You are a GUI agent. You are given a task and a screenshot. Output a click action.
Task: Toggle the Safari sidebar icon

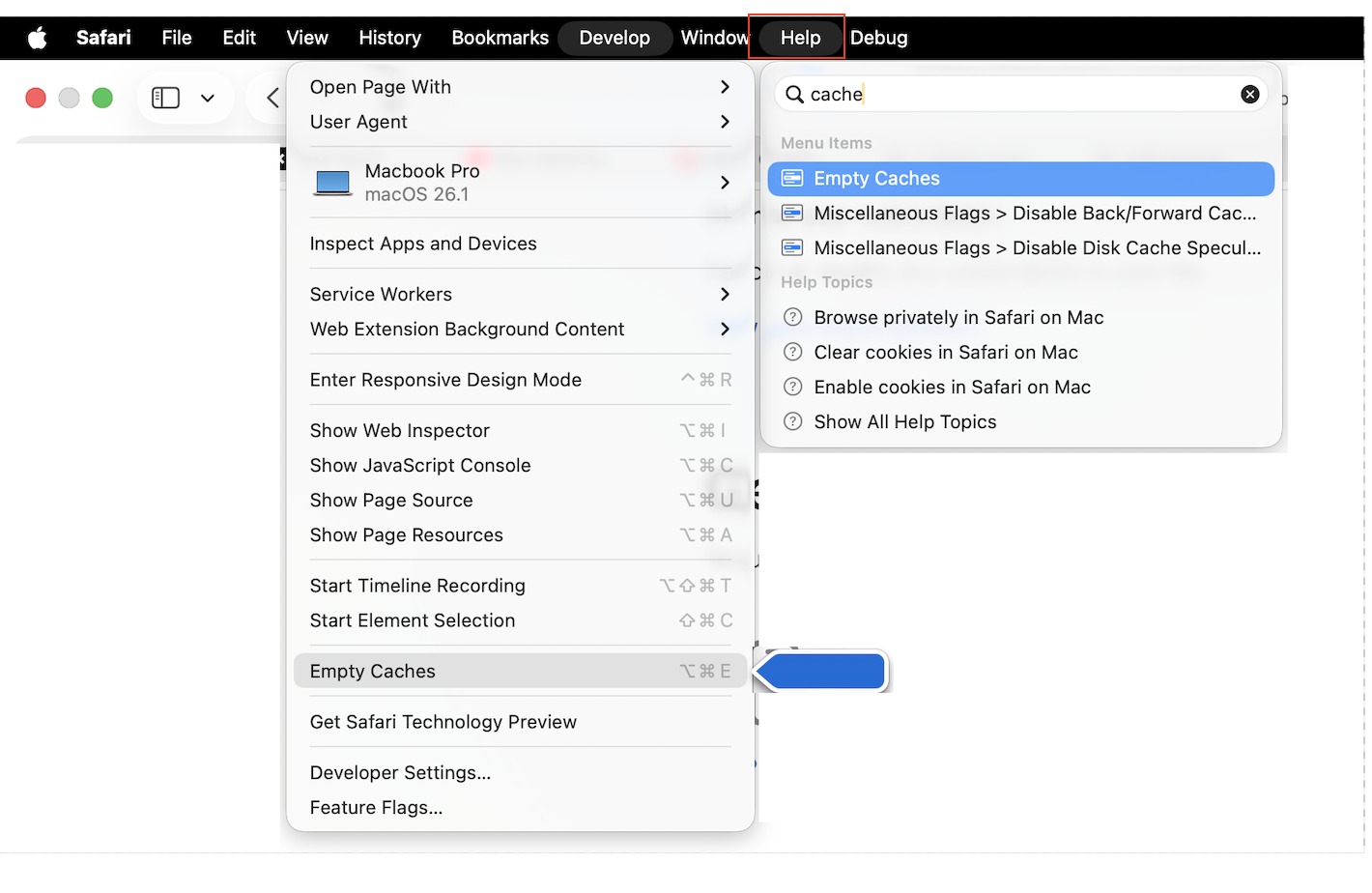(x=166, y=98)
